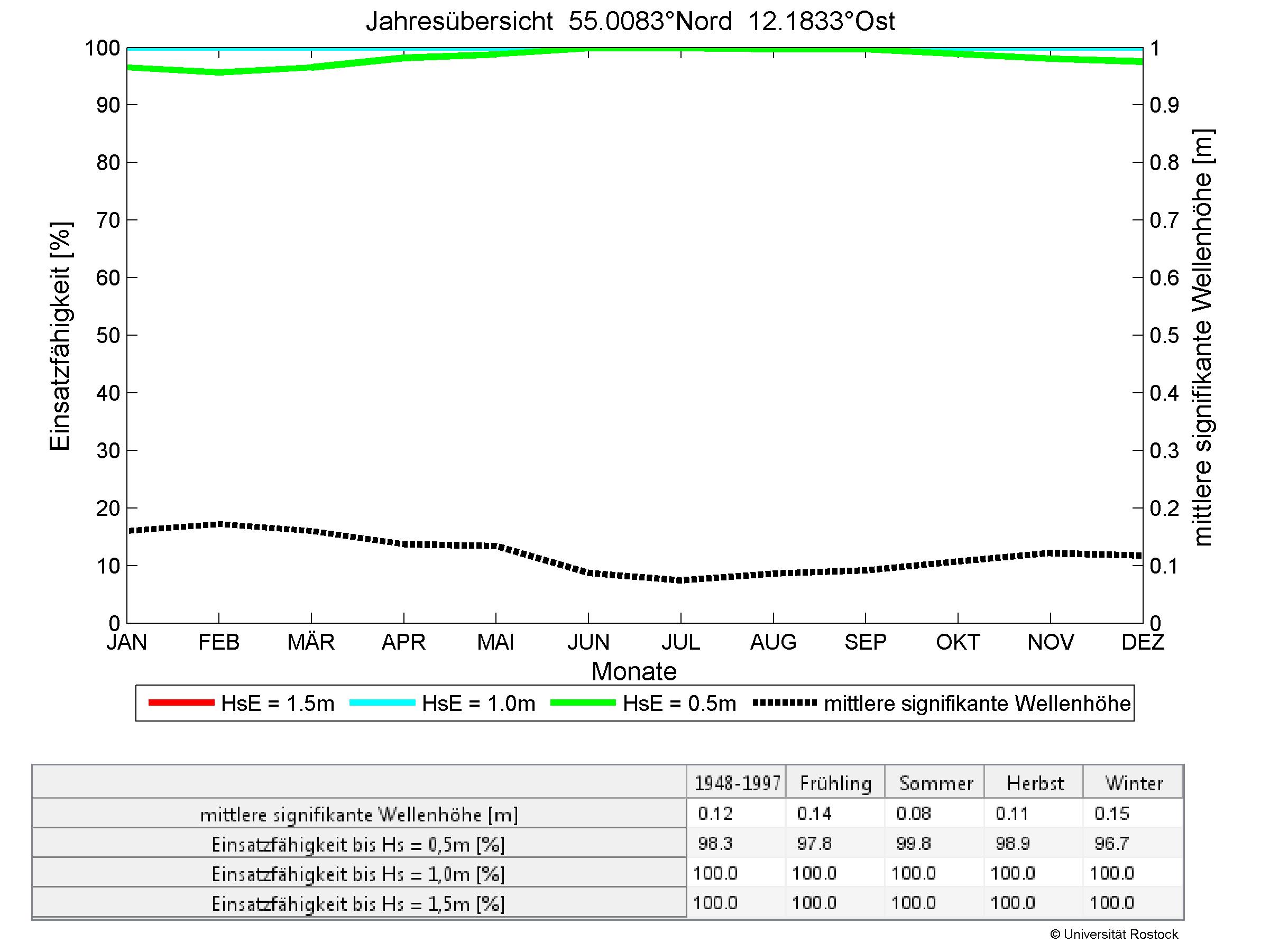Click the 1948-1997 column header
The width and height of the screenshot is (1270, 952).
(737, 783)
